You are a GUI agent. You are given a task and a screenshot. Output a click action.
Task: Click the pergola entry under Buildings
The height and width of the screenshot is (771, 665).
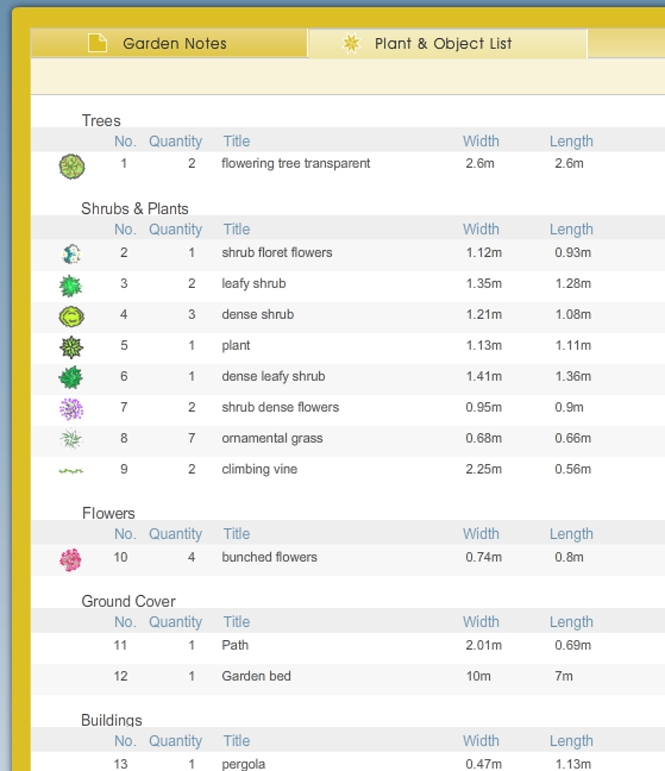click(x=243, y=764)
